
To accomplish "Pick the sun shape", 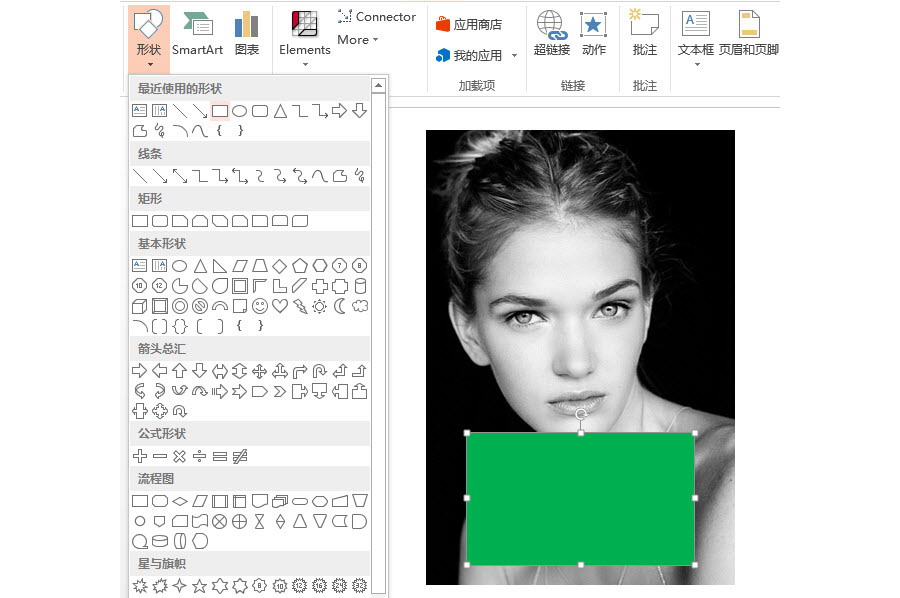I will pyautogui.click(x=320, y=306).
